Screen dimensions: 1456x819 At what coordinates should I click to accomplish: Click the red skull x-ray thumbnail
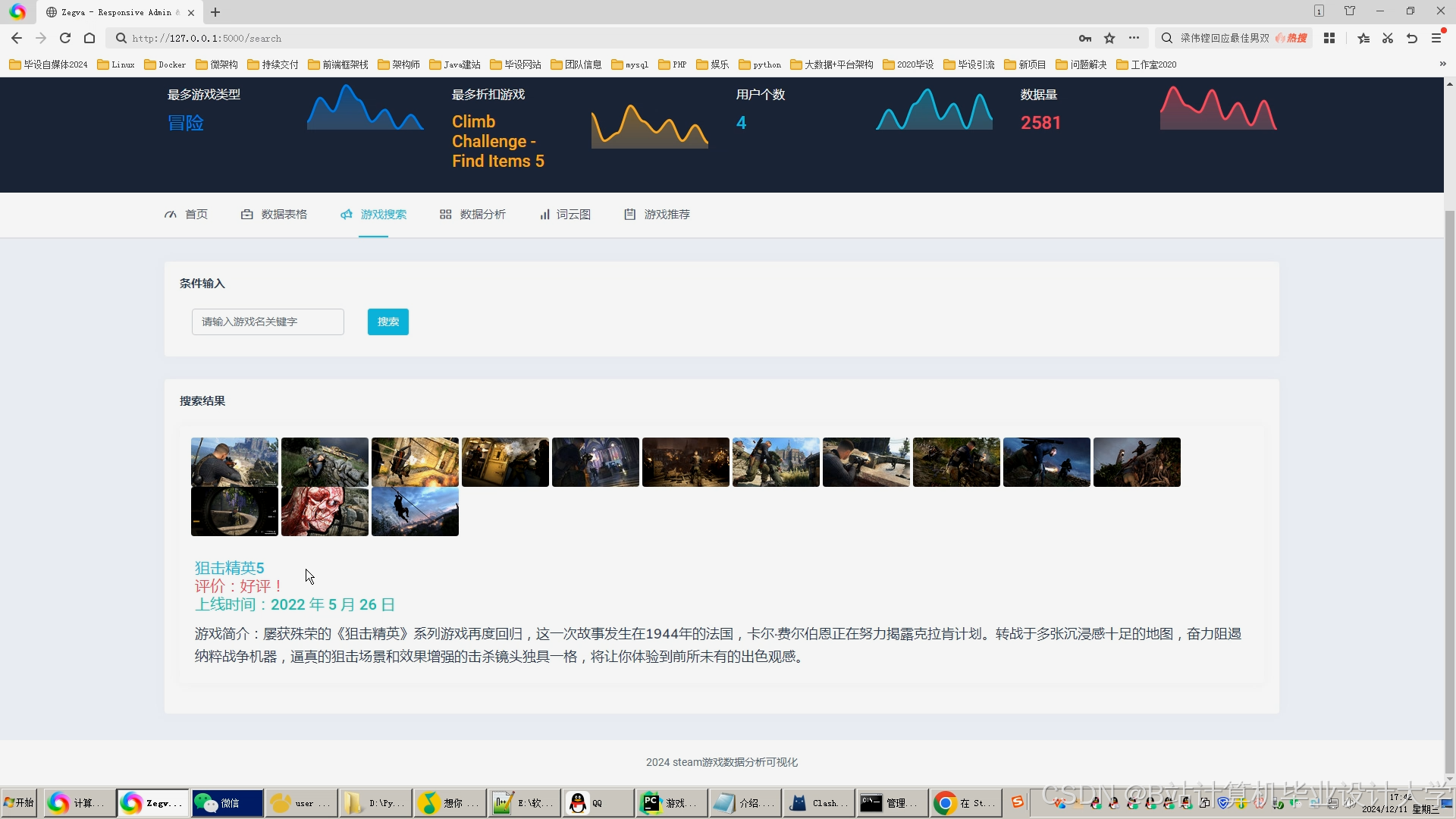tap(325, 512)
